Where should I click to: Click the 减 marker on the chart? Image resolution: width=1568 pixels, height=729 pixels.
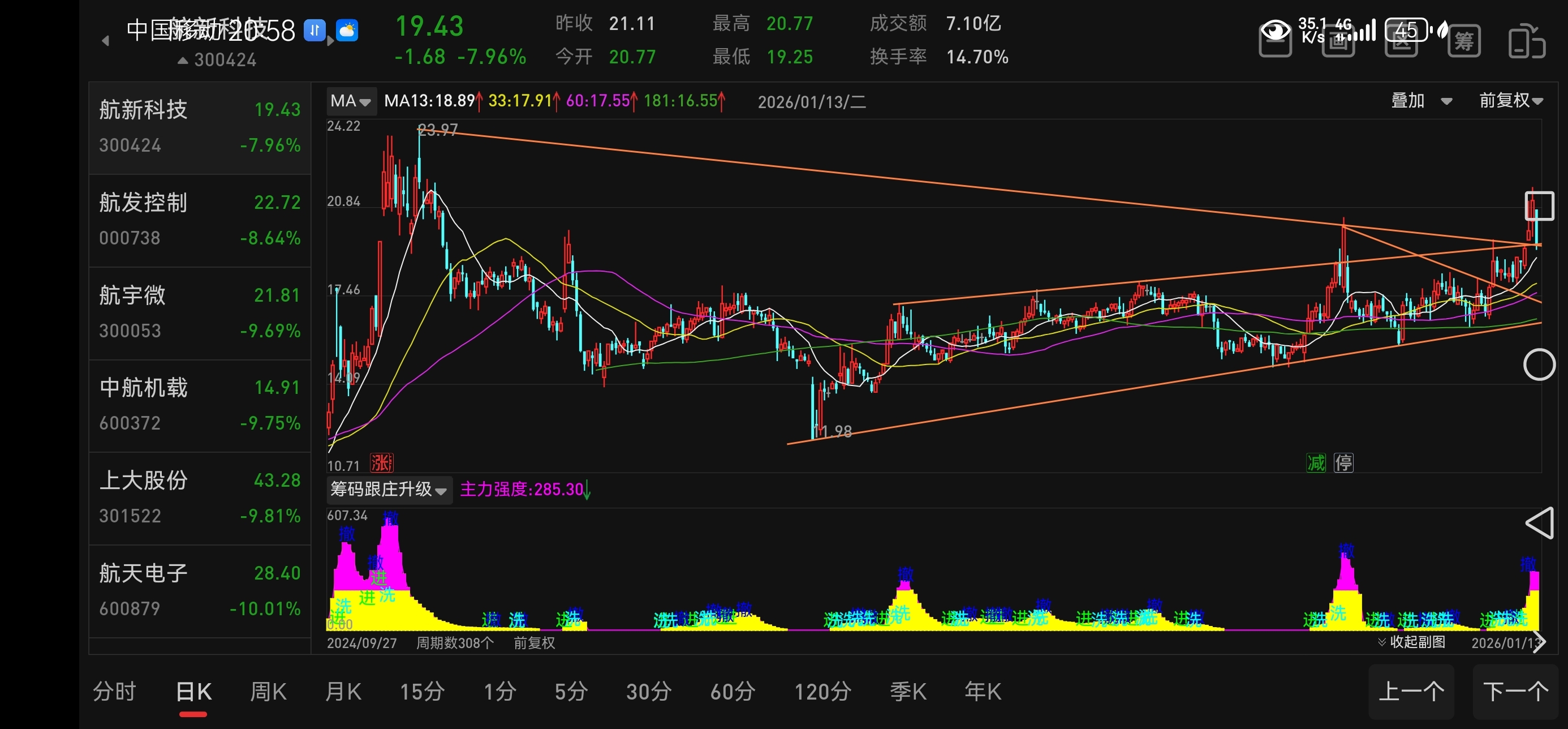(1315, 463)
